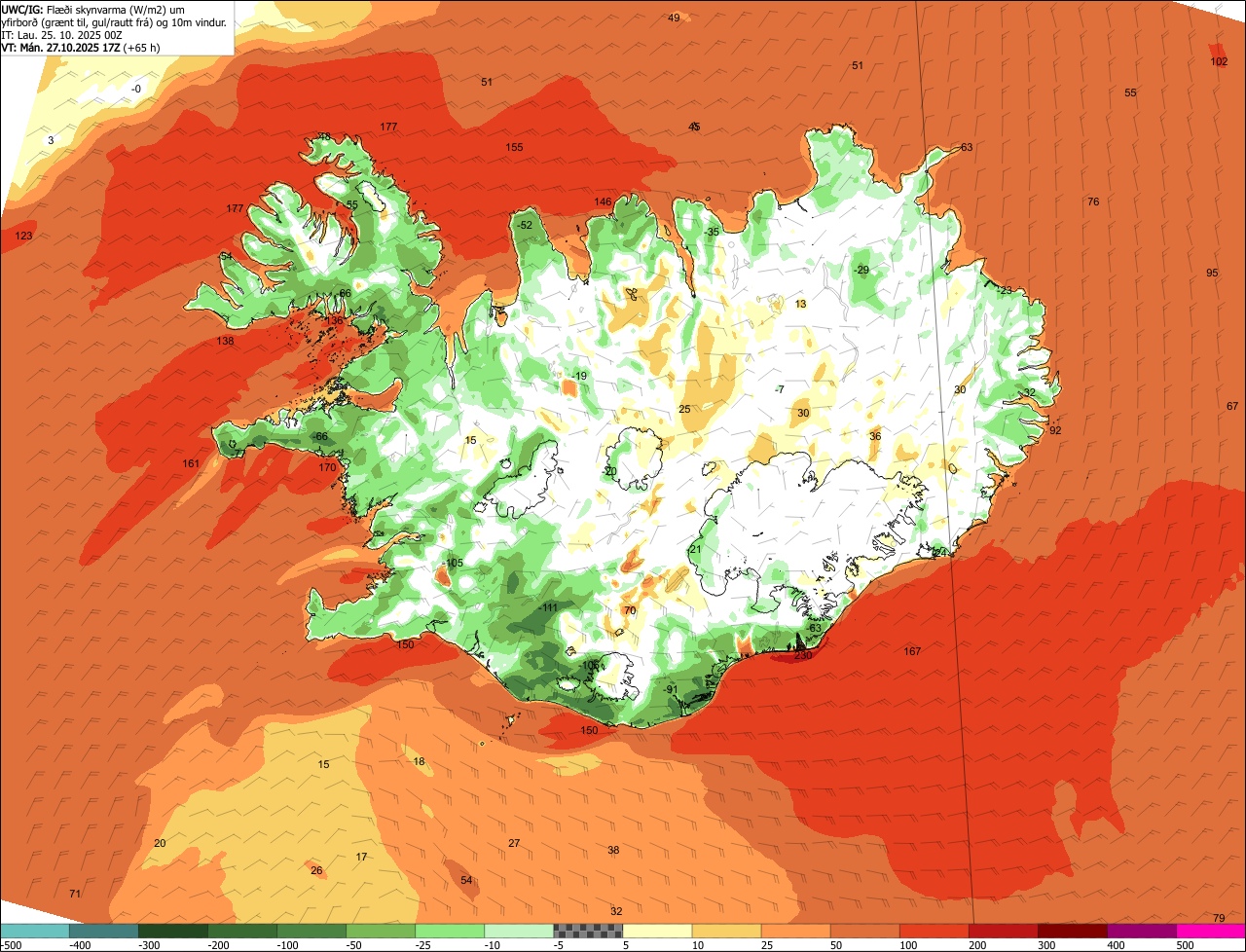
Task: Click the southern sea value 17
Action: pos(361,857)
